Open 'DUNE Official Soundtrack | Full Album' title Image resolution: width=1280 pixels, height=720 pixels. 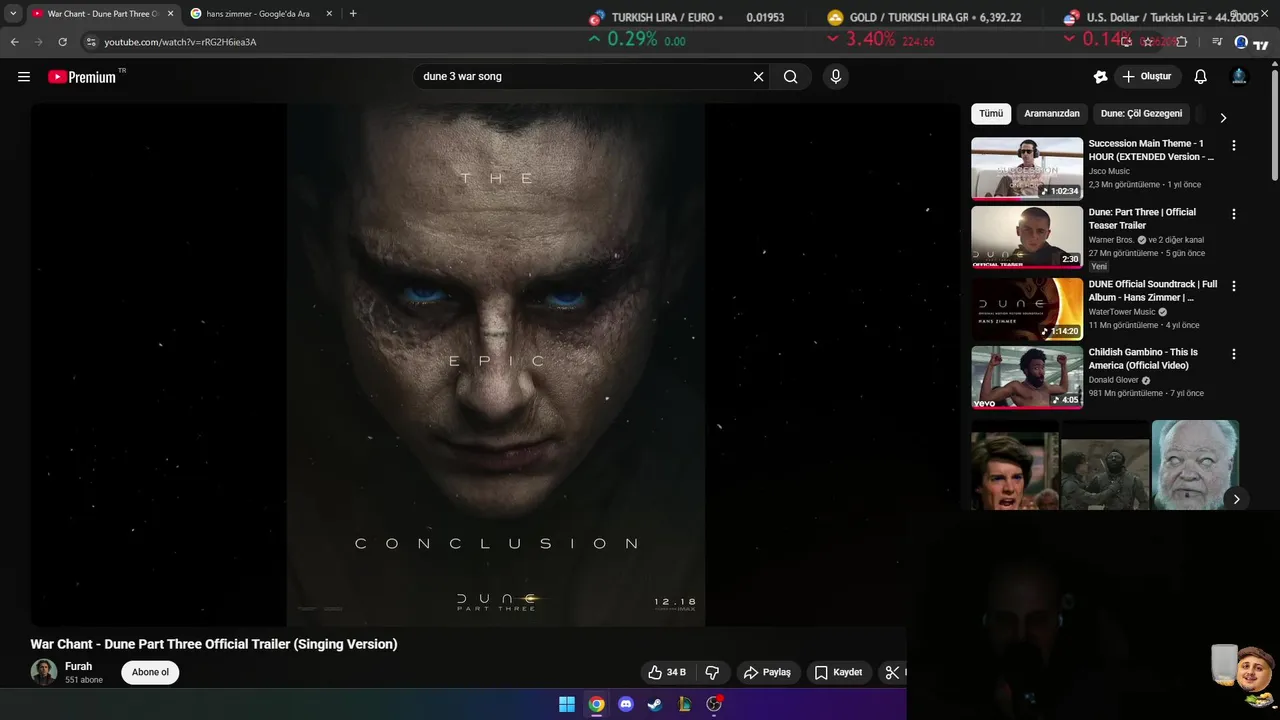click(1153, 291)
